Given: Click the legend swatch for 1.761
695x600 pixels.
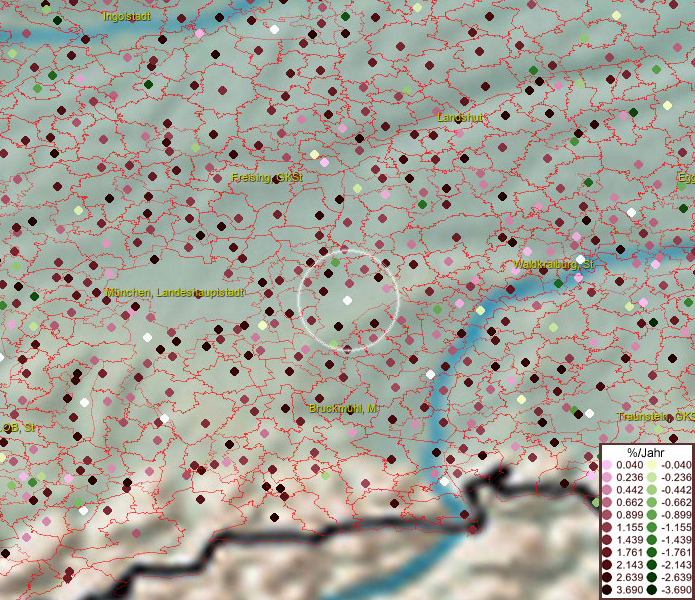Looking at the screenshot, I should coord(607,553).
